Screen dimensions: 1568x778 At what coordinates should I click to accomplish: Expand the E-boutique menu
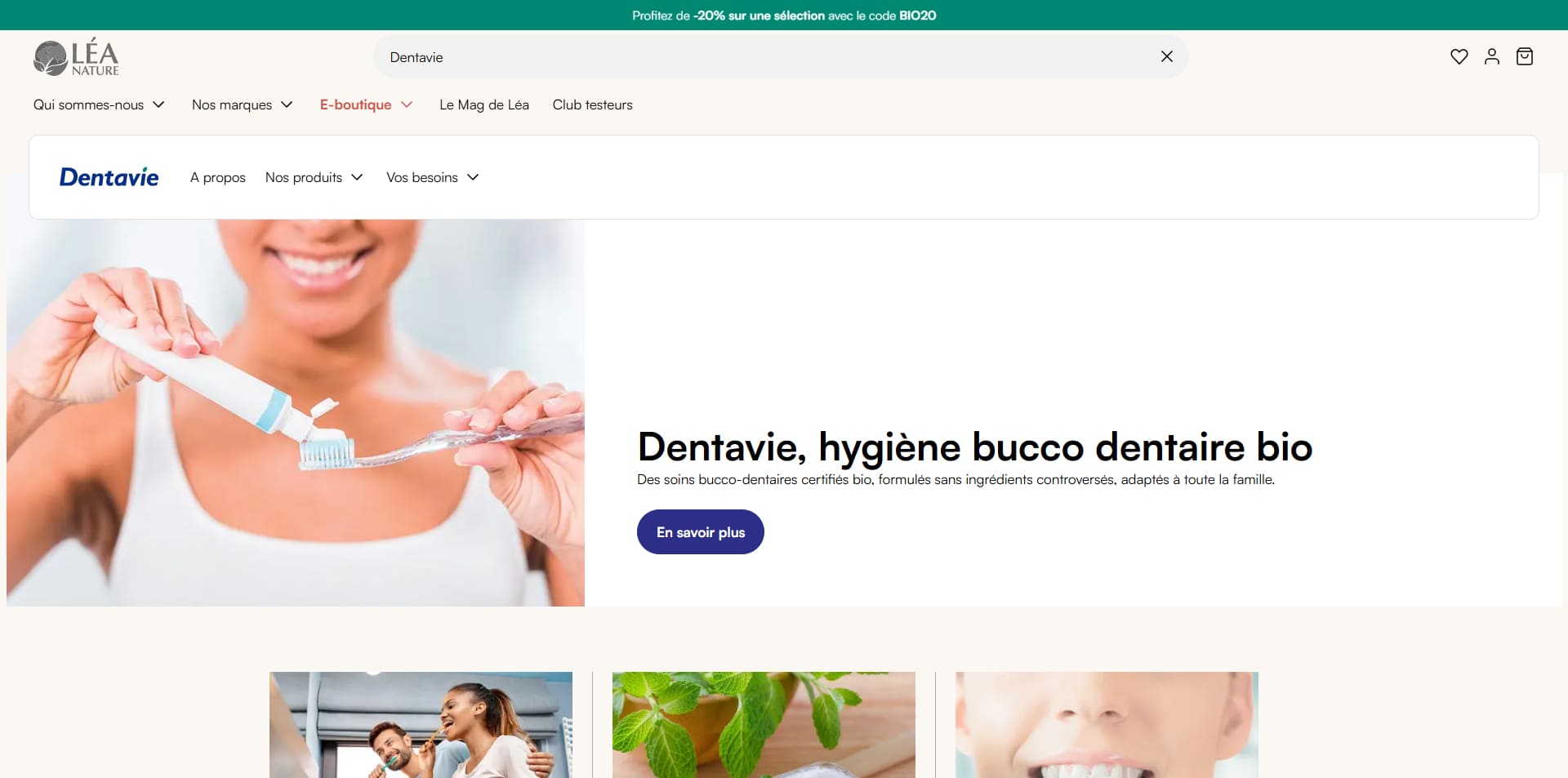(366, 104)
